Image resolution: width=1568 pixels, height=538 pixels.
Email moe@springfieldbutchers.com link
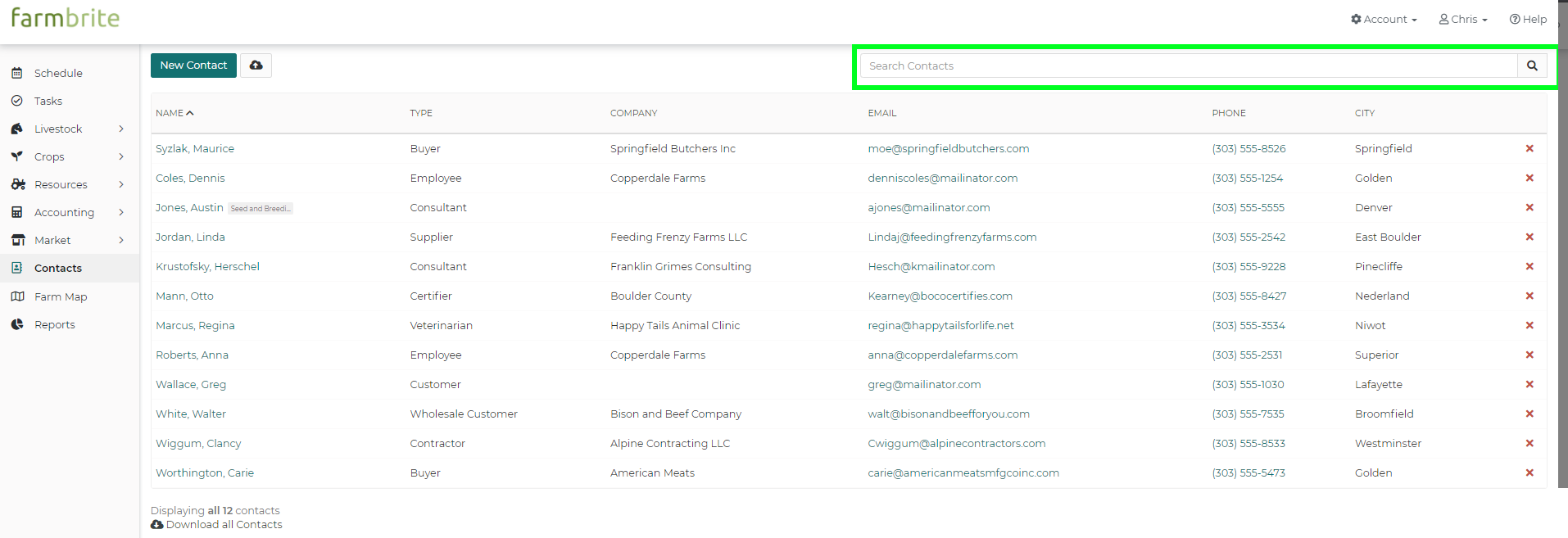[949, 148]
